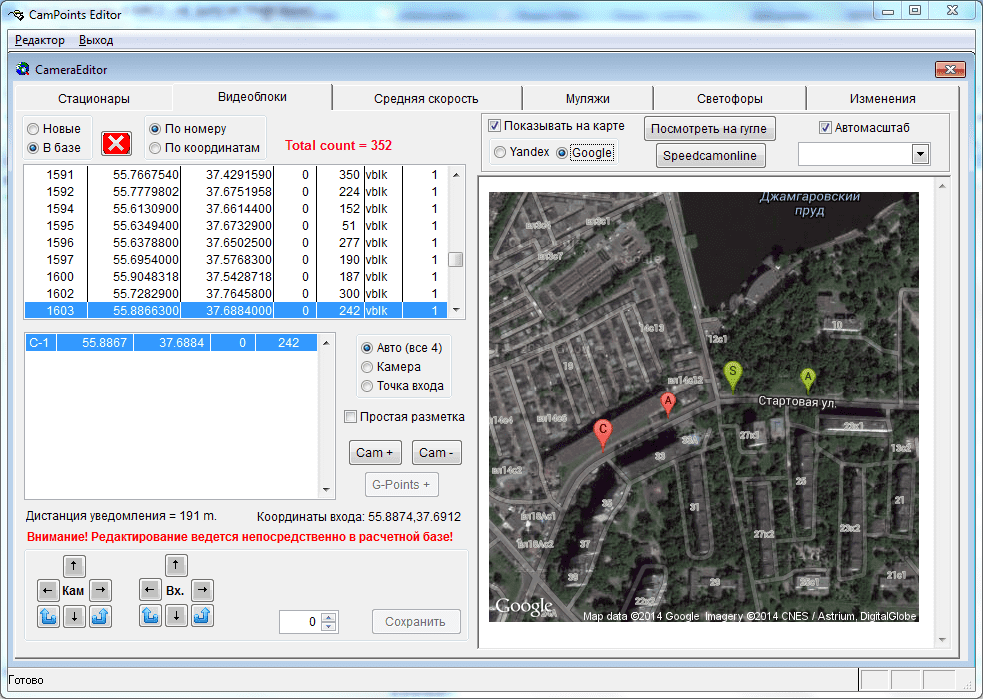Click the Выход menu item
This screenshot has height=699, width=983.
96,40
